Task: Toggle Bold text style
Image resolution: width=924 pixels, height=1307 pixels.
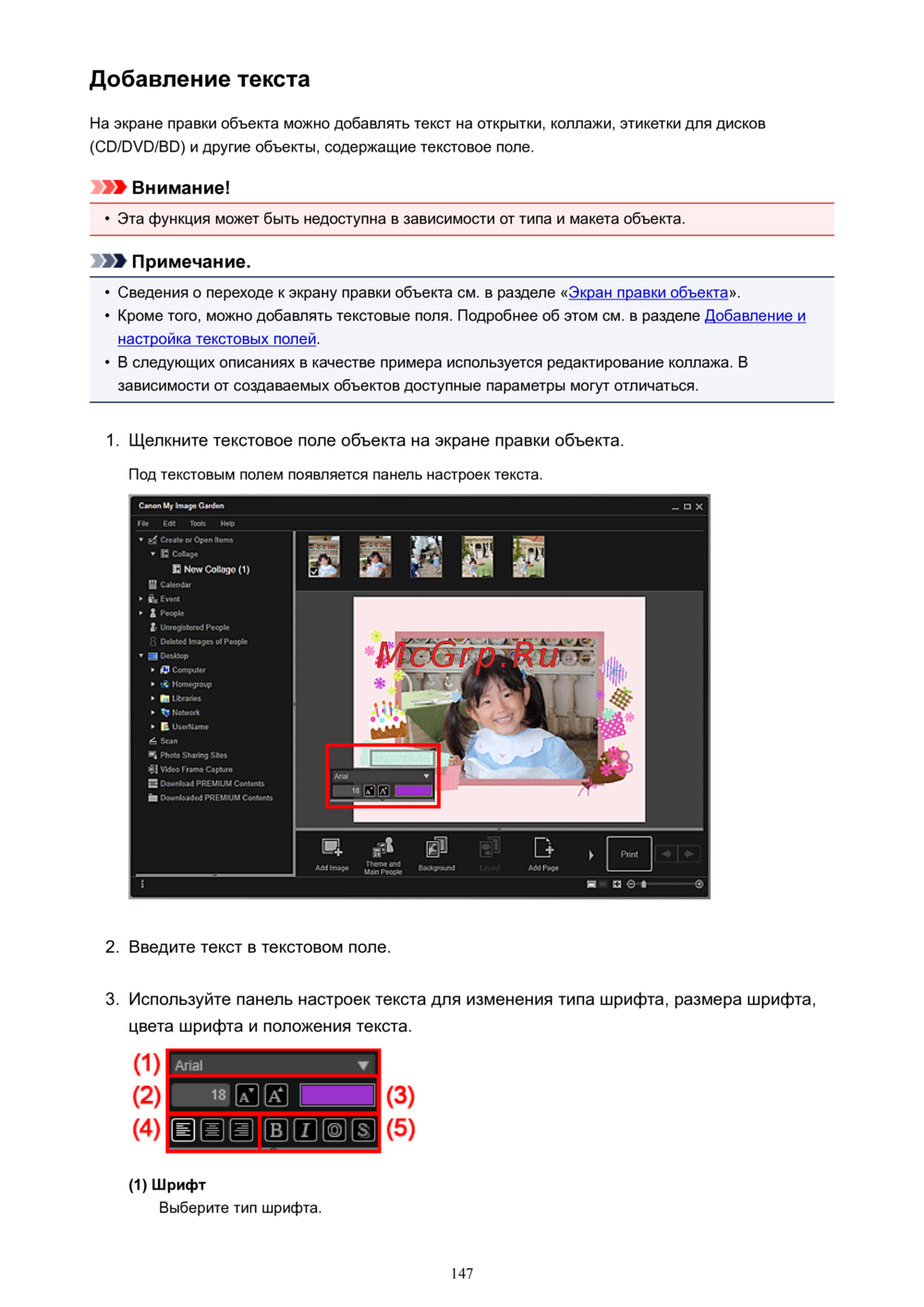Action: click(275, 1130)
